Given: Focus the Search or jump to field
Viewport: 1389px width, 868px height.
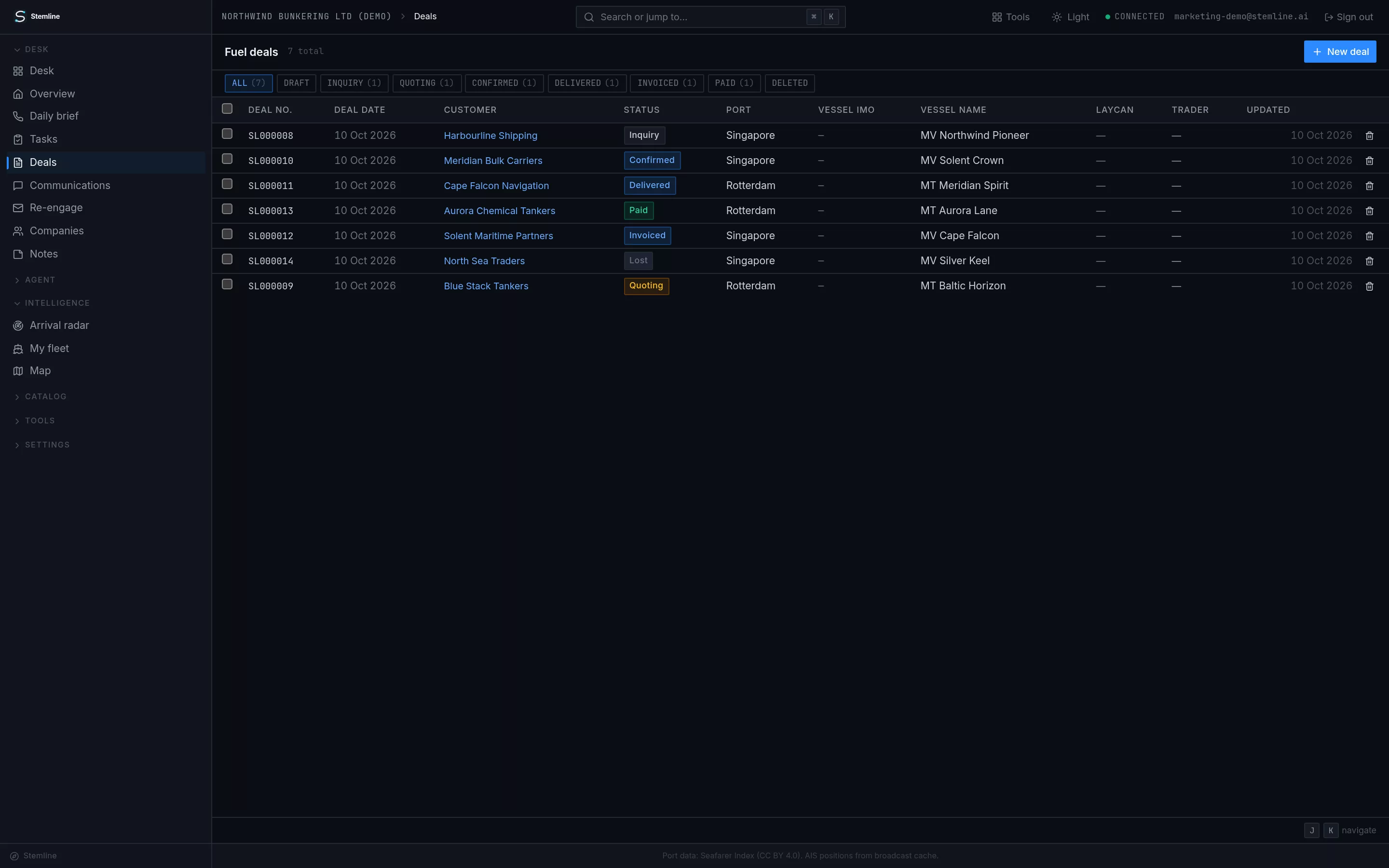Looking at the screenshot, I should click(710, 17).
